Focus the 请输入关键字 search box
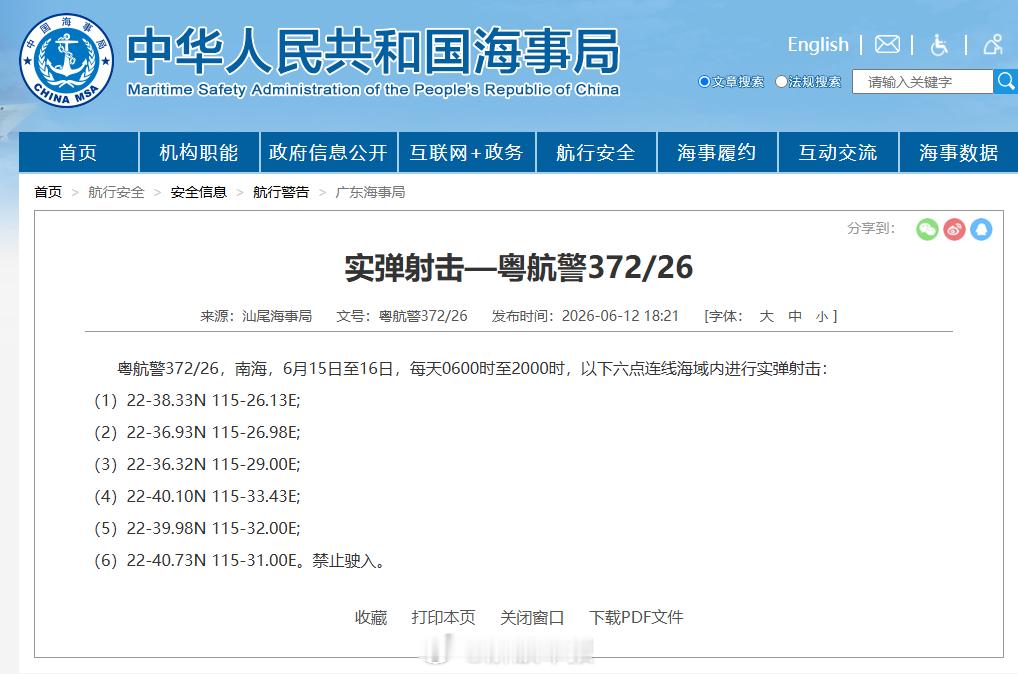Viewport: 1018px width, 674px height. [923, 82]
